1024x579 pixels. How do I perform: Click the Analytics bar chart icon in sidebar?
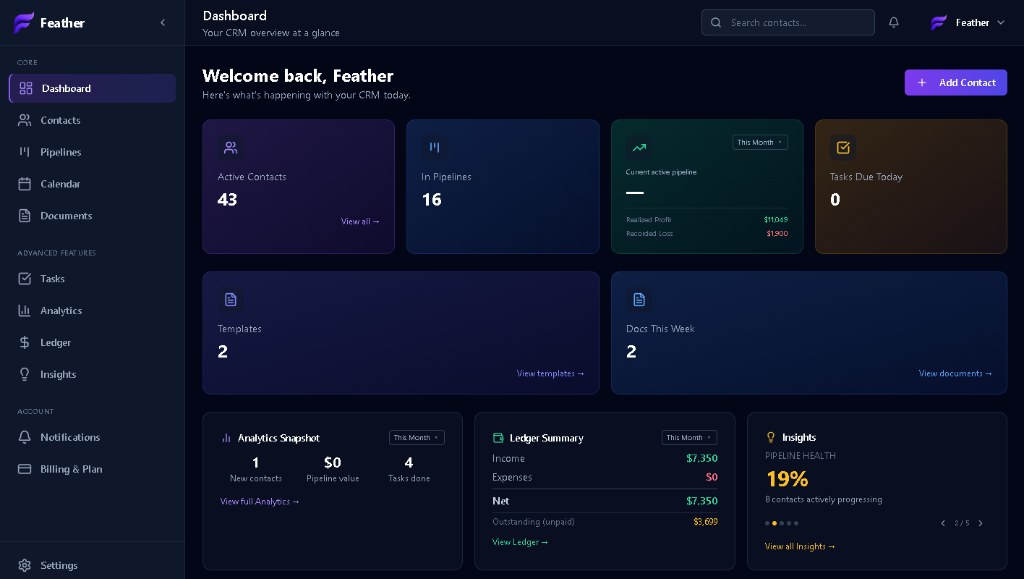24,311
